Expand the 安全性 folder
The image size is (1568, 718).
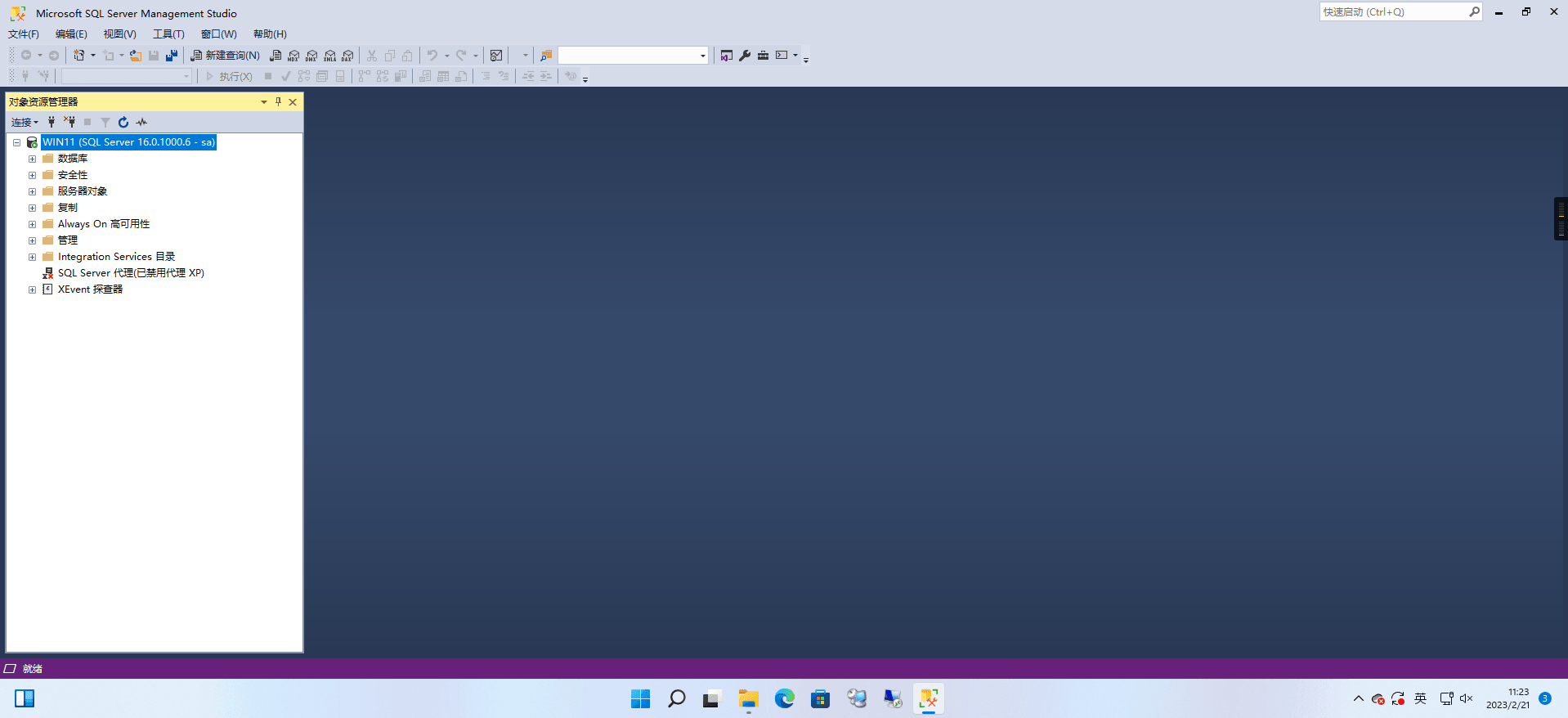[33, 175]
